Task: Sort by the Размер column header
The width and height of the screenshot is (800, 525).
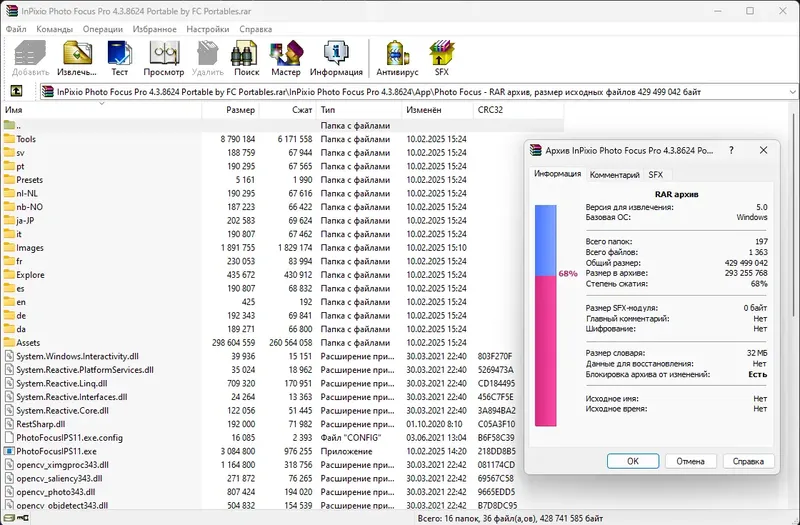Action: 230,110
